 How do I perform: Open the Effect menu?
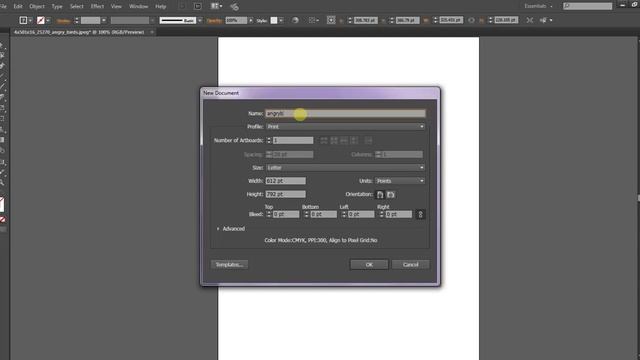coord(97,7)
